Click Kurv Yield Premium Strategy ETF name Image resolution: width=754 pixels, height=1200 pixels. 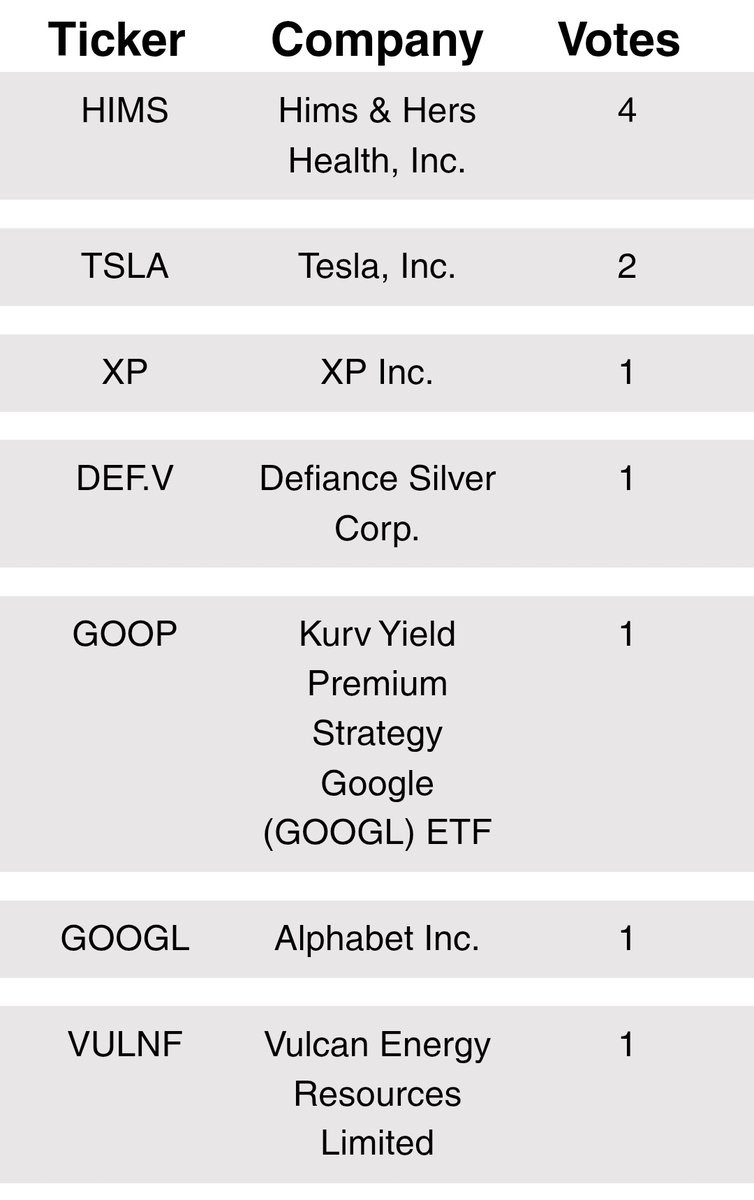coord(377,733)
